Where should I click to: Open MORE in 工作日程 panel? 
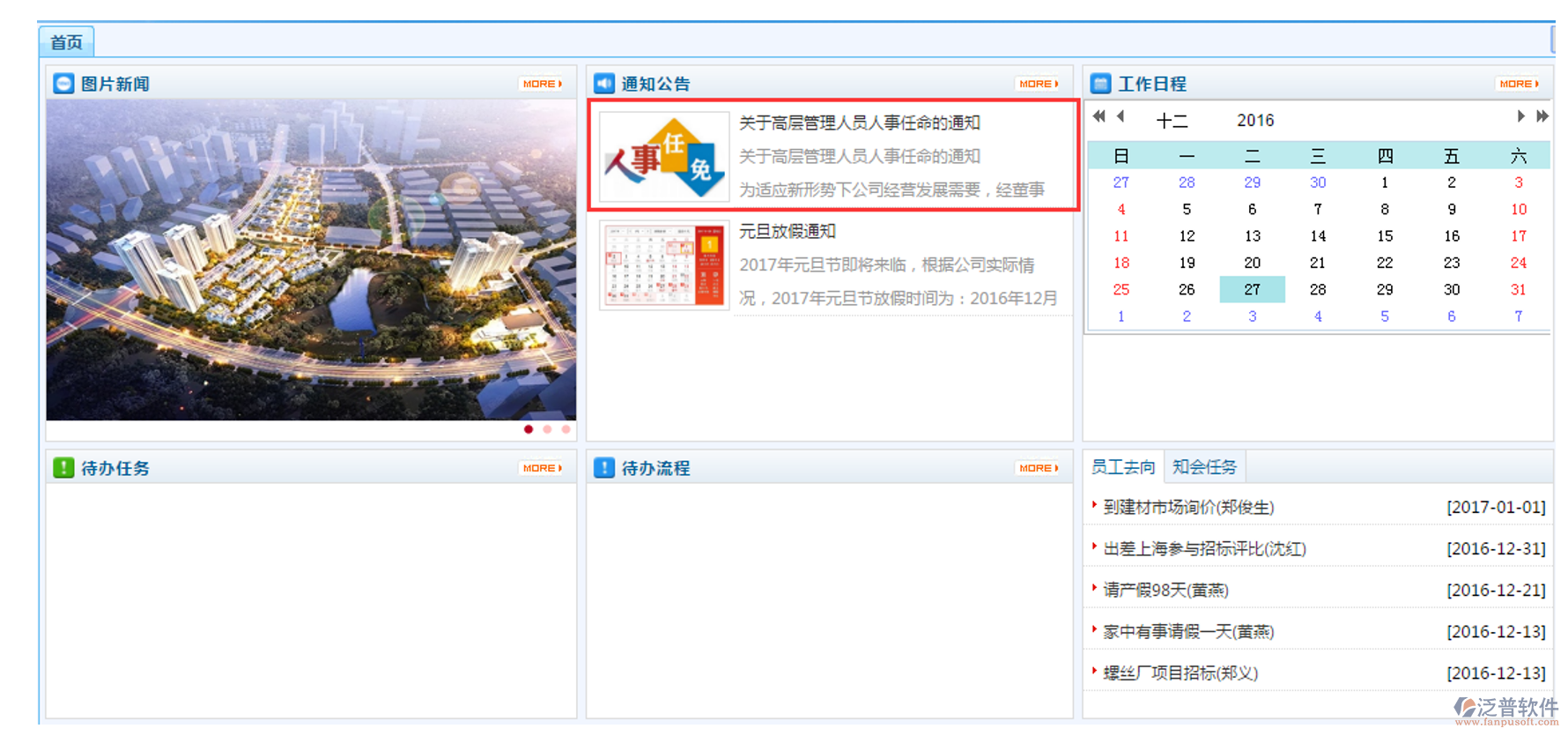[1519, 84]
